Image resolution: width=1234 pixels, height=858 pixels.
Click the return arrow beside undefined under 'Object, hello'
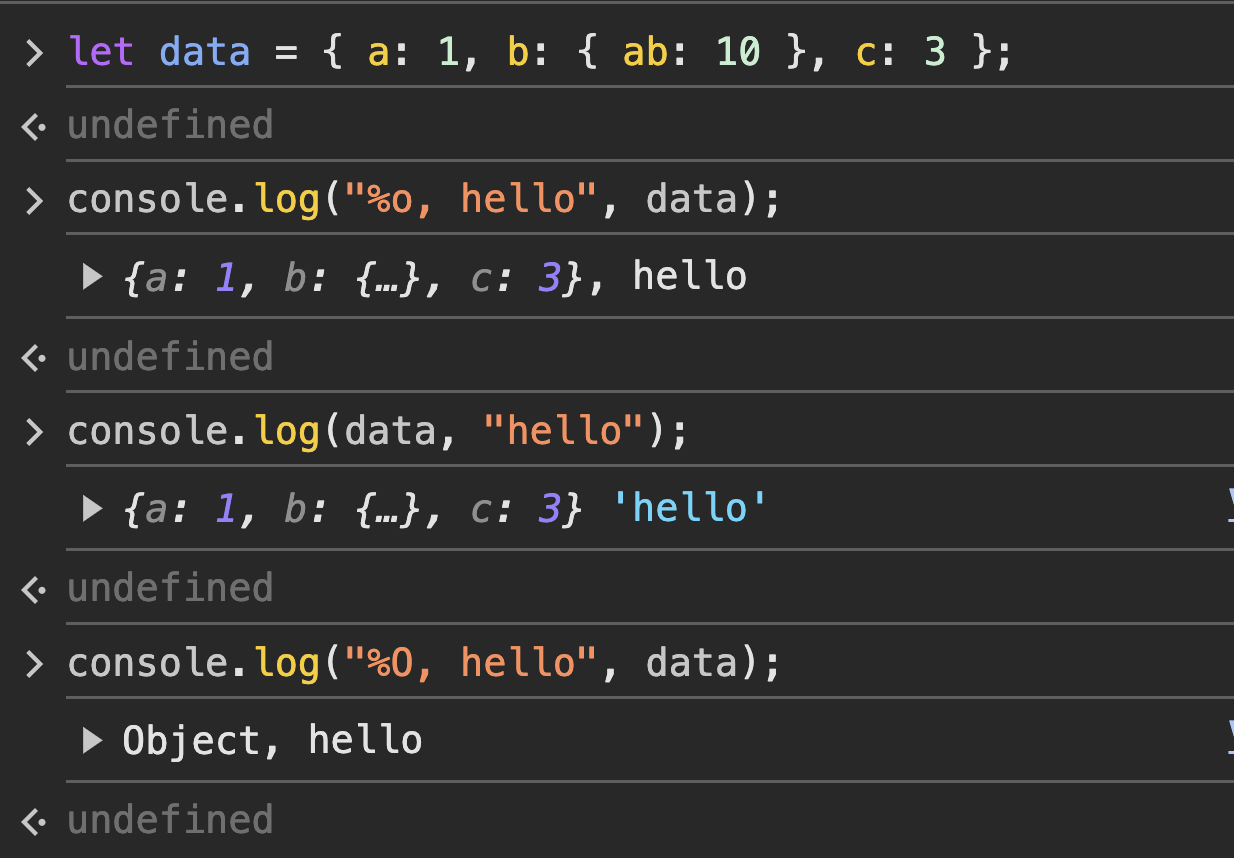[x=34, y=820]
